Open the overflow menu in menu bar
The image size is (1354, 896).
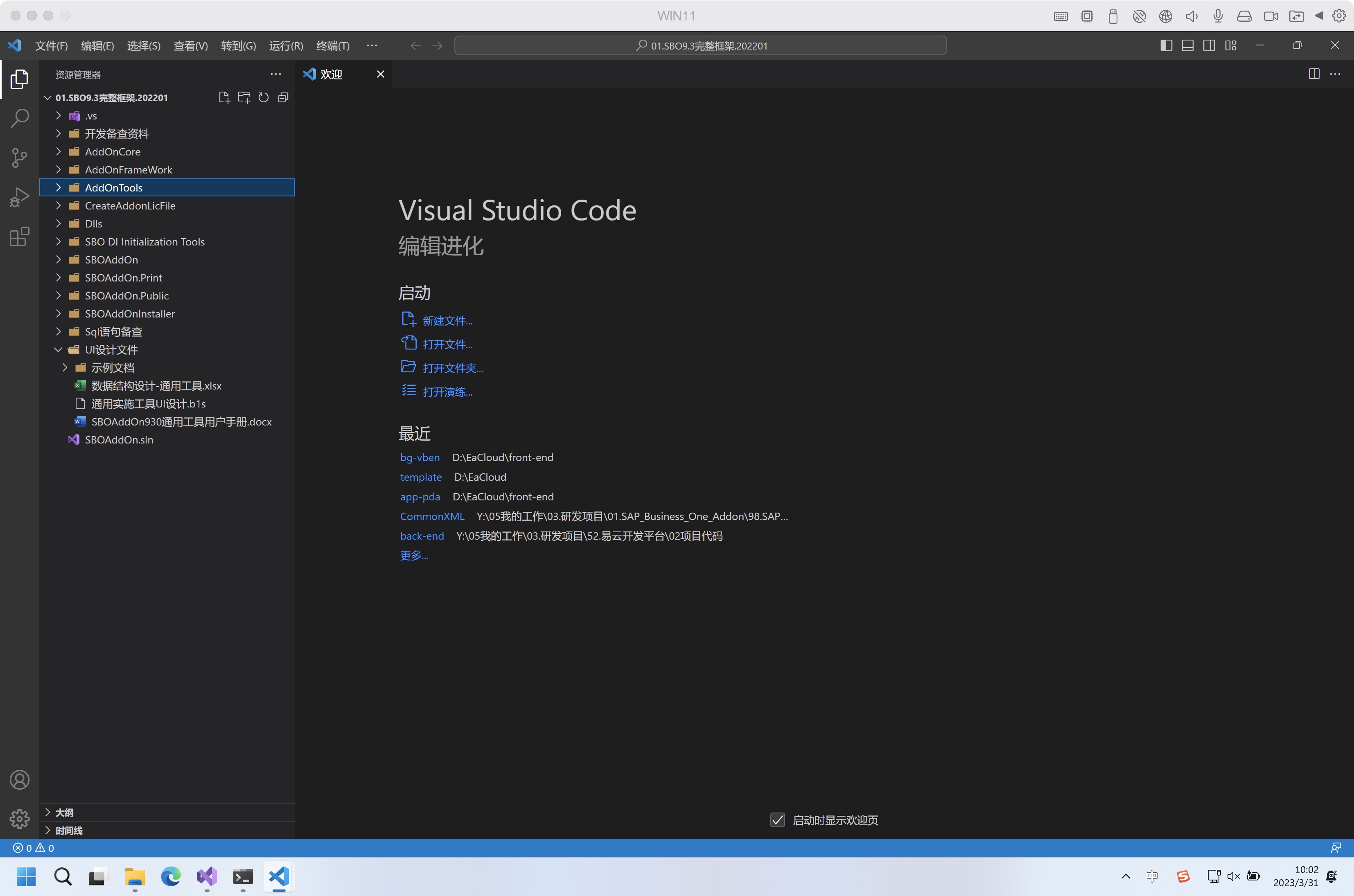coord(372,46)
